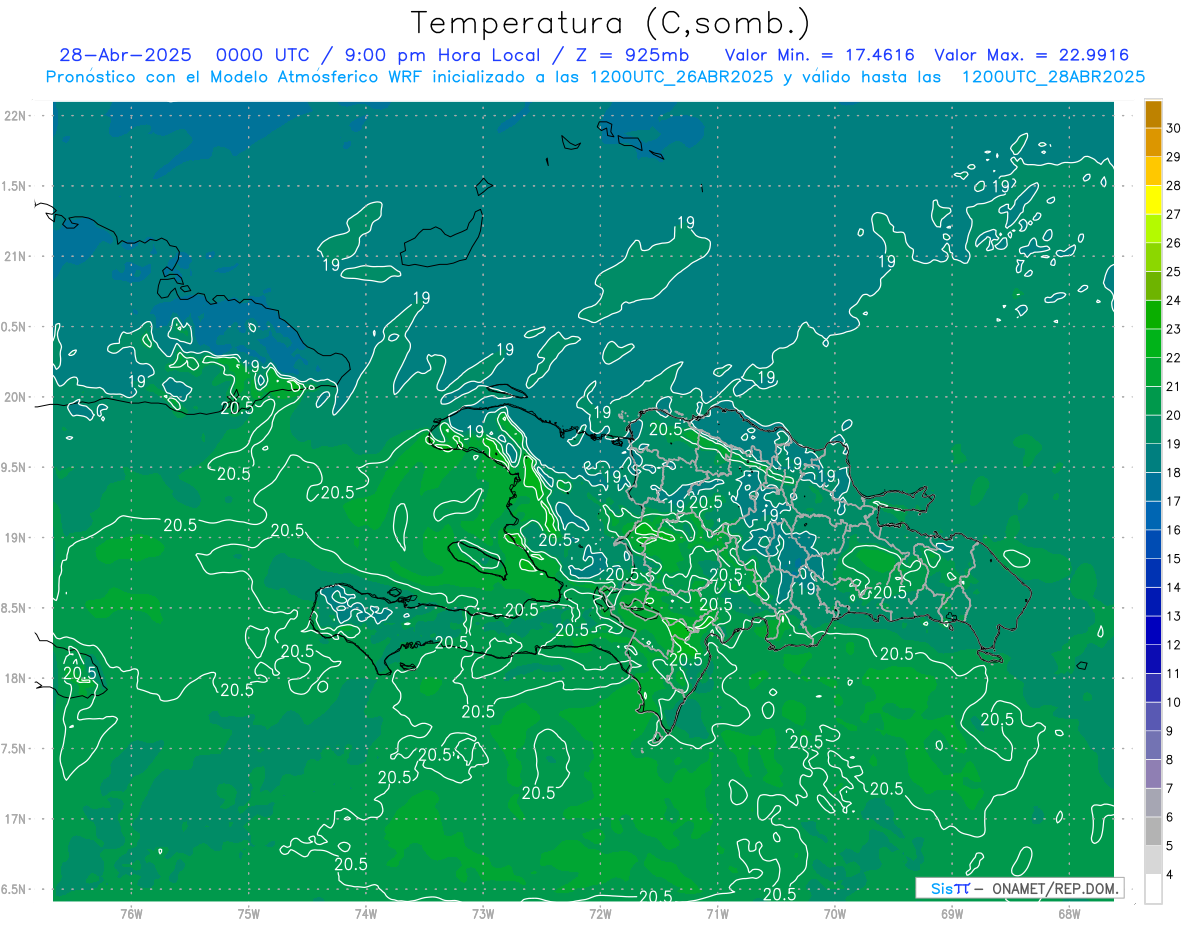The image size is (1200, 927).
Task: Click the 'Valor Min. = 17.4616' value
Action: pyautogui.click(x=819, y=56)
